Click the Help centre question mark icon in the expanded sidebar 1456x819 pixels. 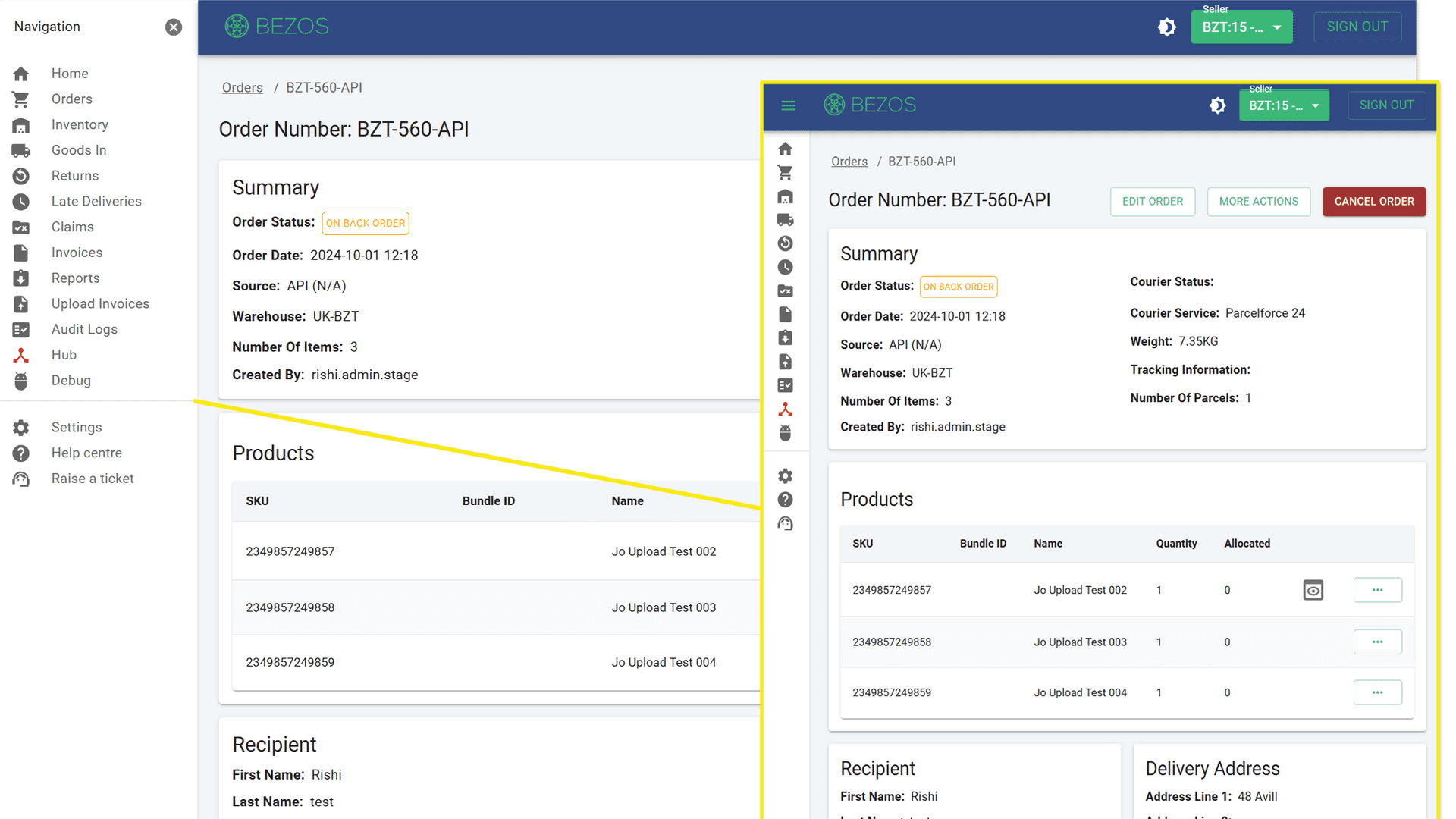21,453
